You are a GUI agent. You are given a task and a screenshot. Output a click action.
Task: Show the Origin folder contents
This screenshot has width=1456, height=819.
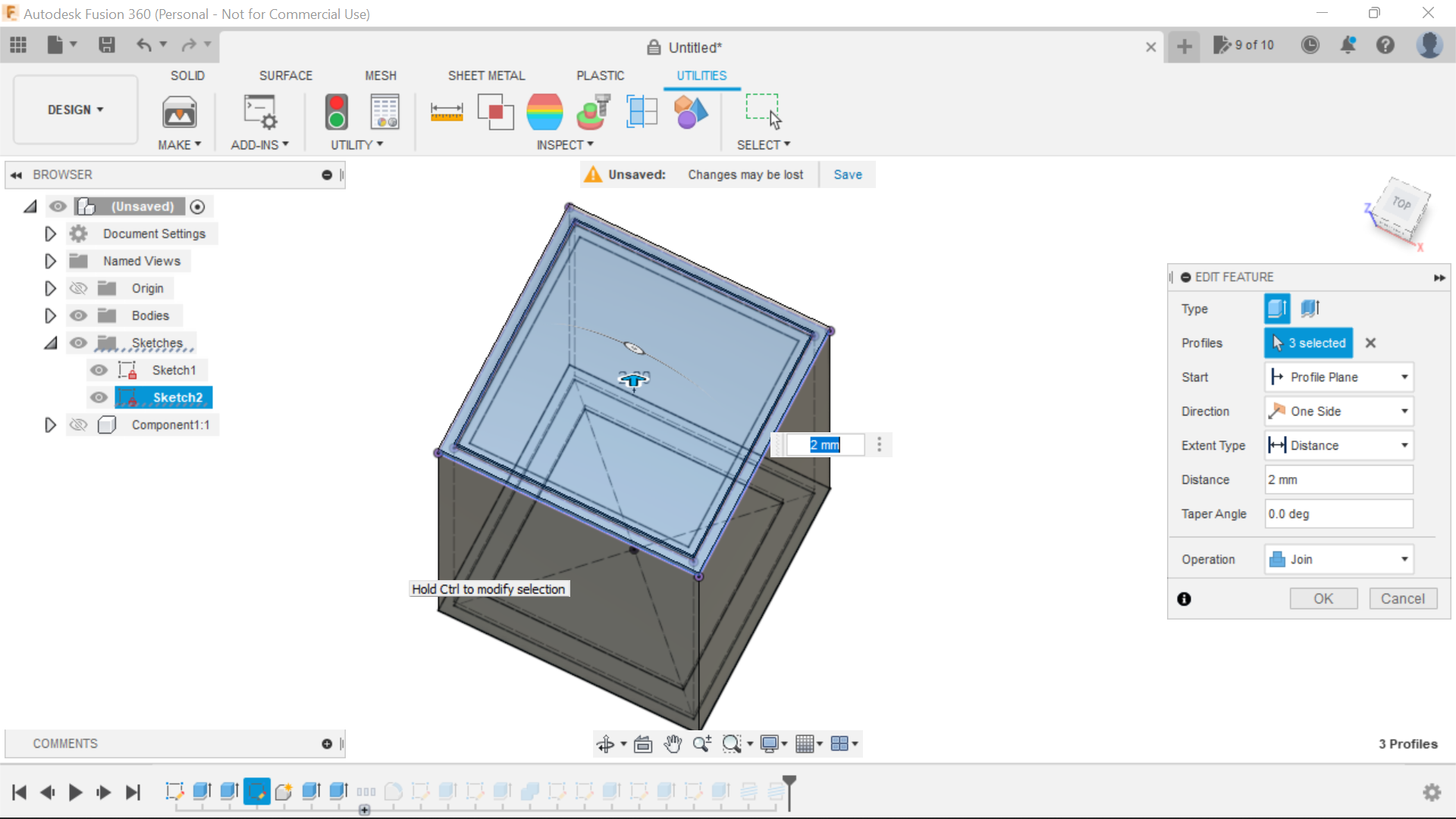click(x=50, y=288)
